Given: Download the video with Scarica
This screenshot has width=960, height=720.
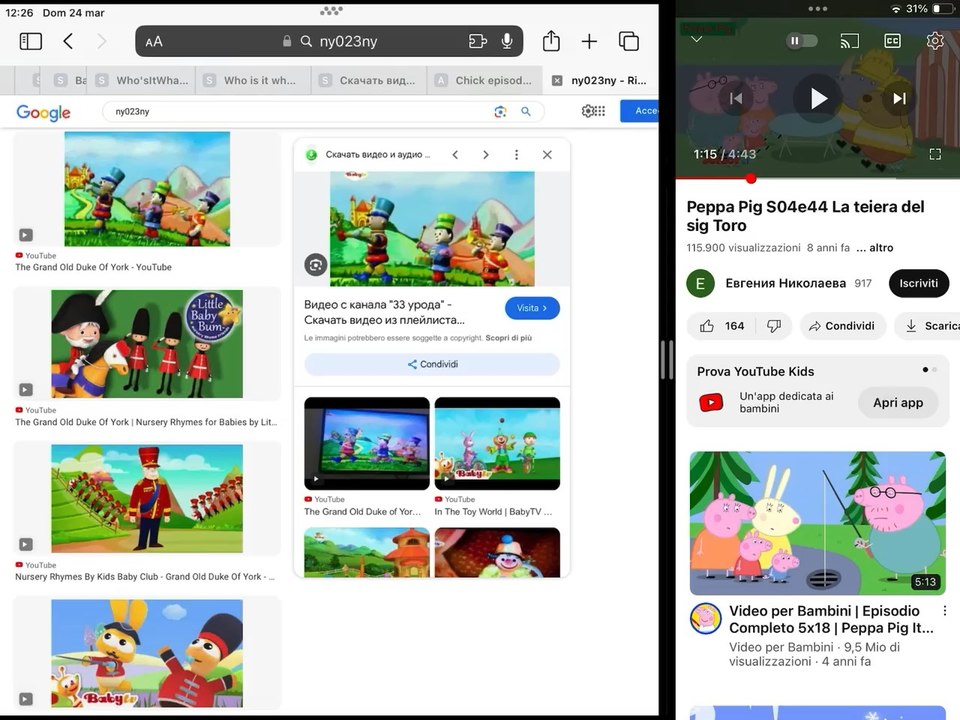Looking at the screenshot, I should coord(927,326).
